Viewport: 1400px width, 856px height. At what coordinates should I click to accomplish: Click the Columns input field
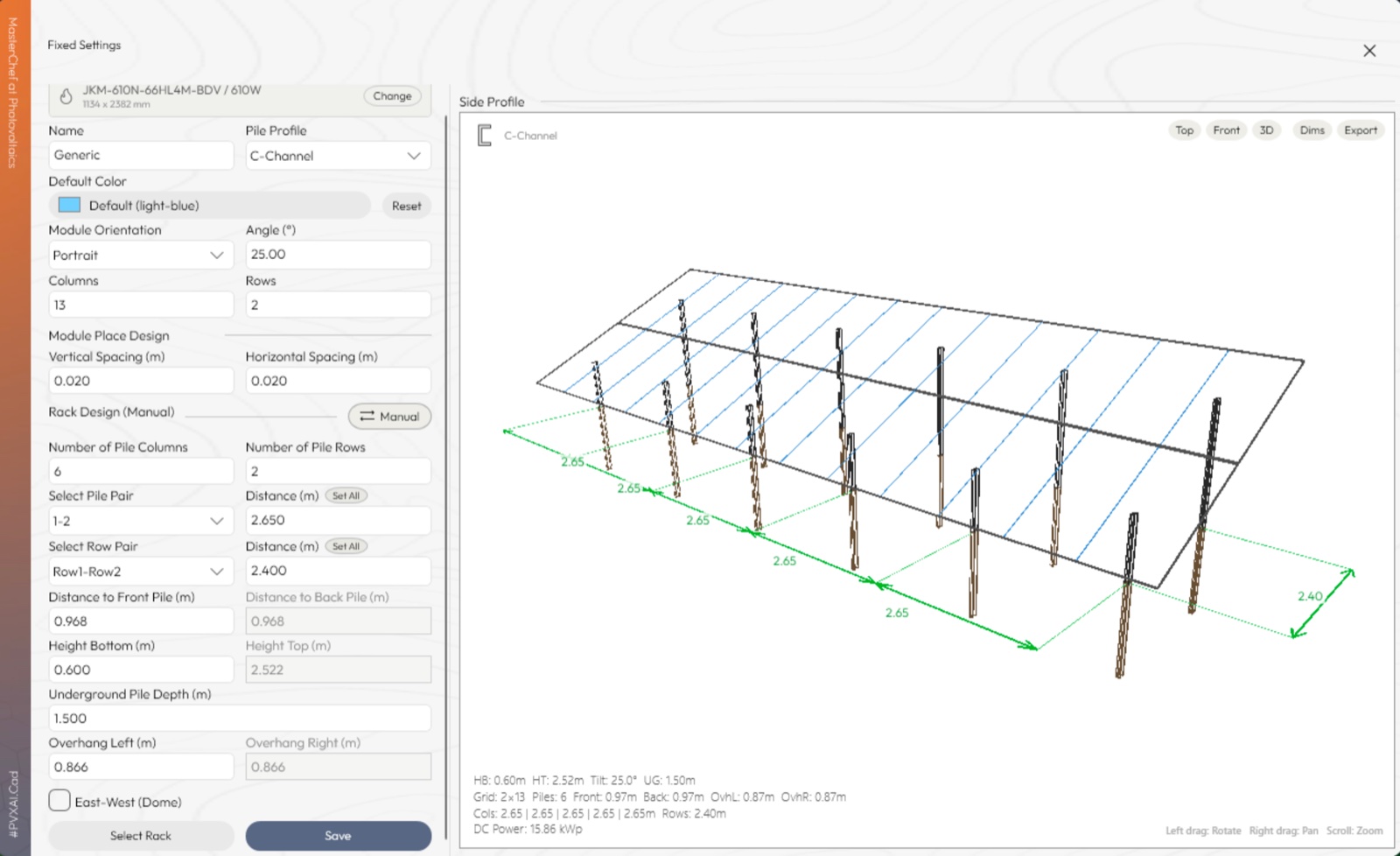[x=141, y=305]
